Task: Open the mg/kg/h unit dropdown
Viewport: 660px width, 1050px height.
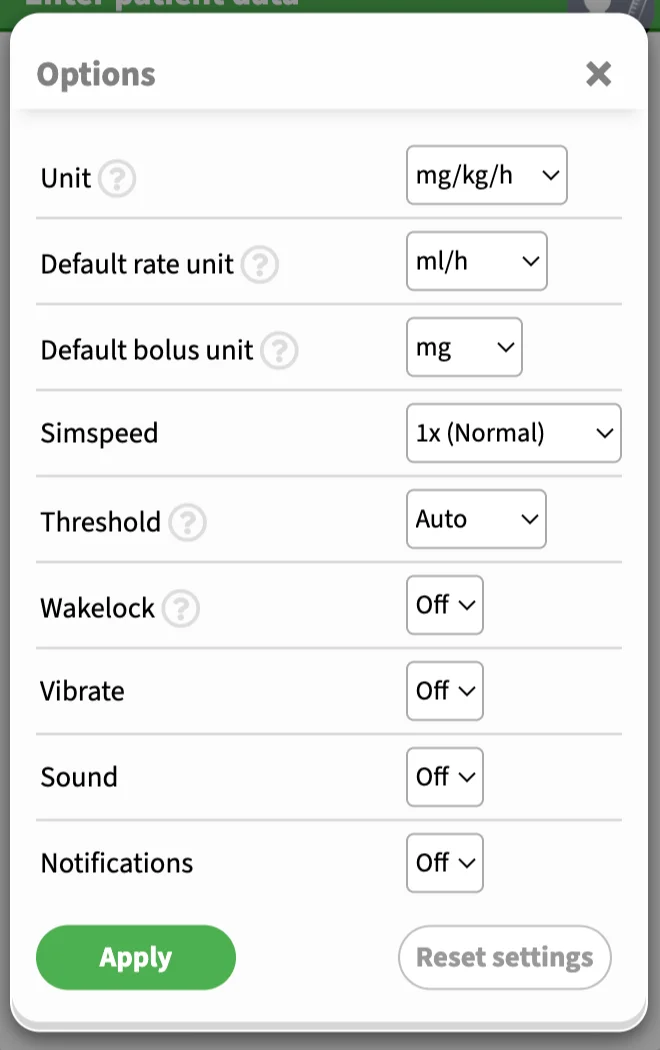Action: [x=487, y=175]
